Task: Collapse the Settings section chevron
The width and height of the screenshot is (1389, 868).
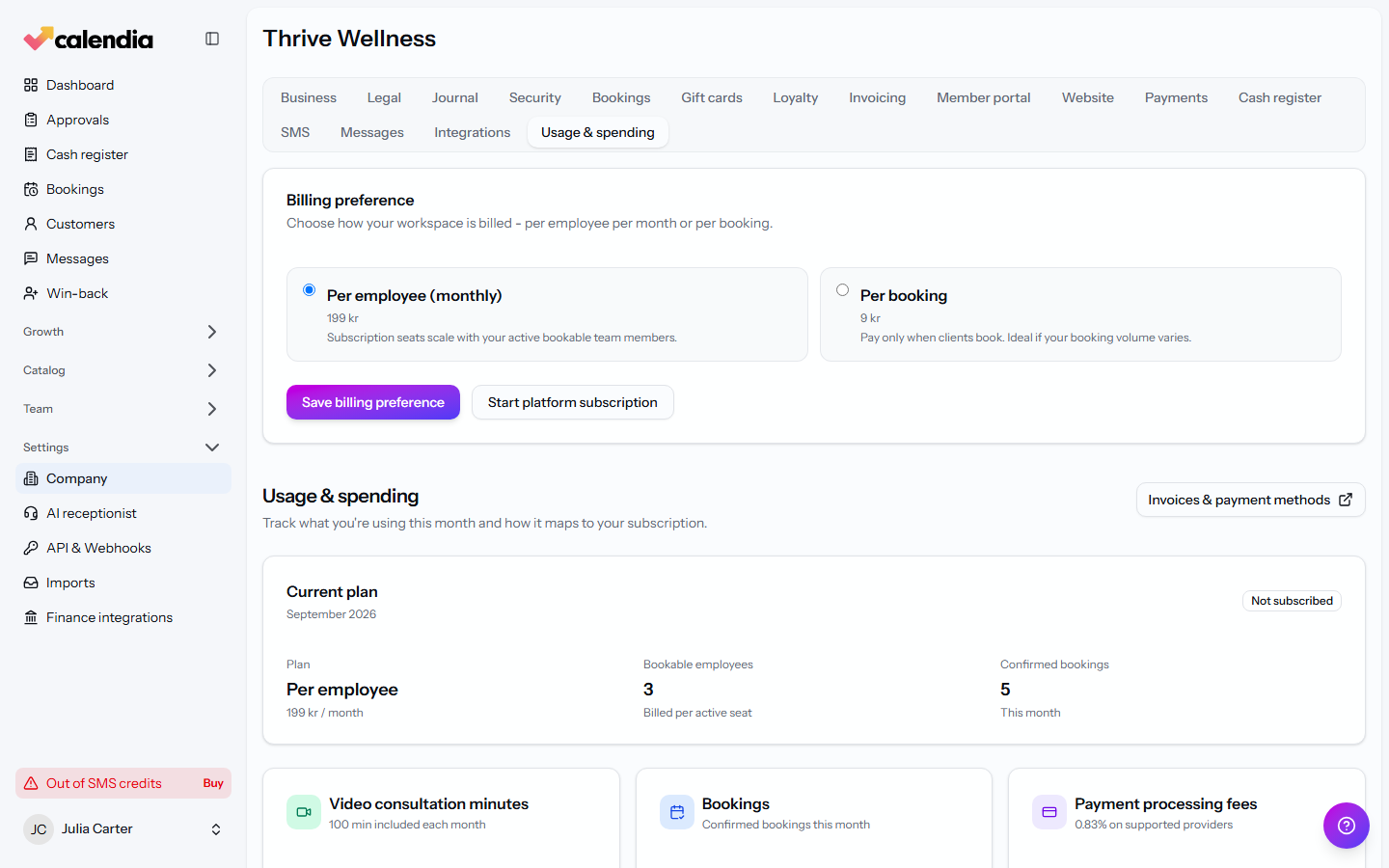Action: pos(212,448)
